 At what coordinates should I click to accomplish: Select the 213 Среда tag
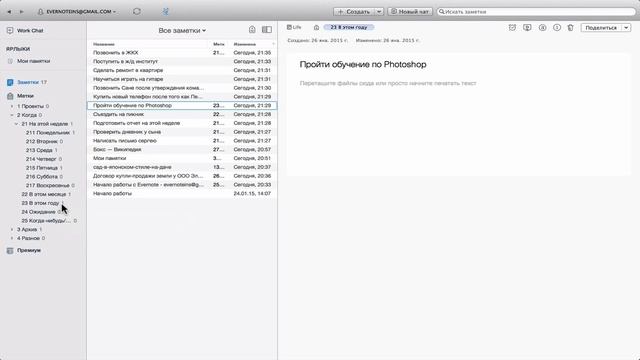(39, 150)
